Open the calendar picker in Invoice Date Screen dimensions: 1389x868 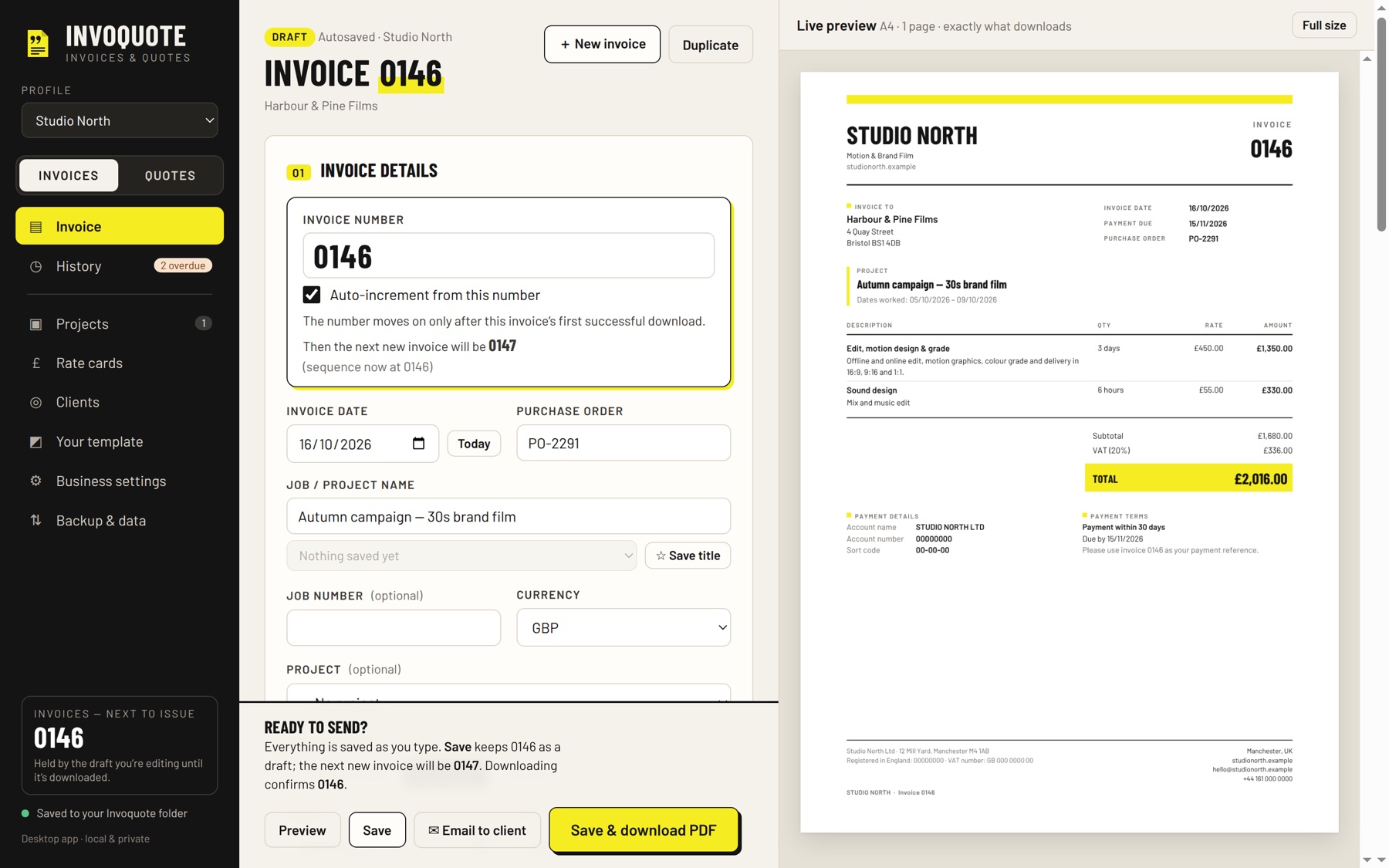pyautogui.click(x=418, y=444)
